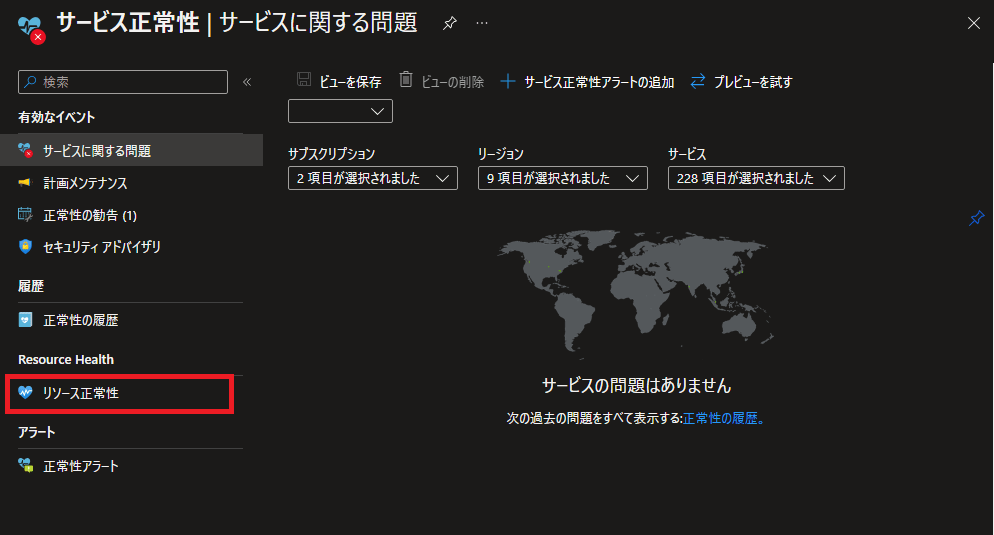Click サービスの問題はありません text
This screenshot has height=535, width=994.
click(636, 385)
